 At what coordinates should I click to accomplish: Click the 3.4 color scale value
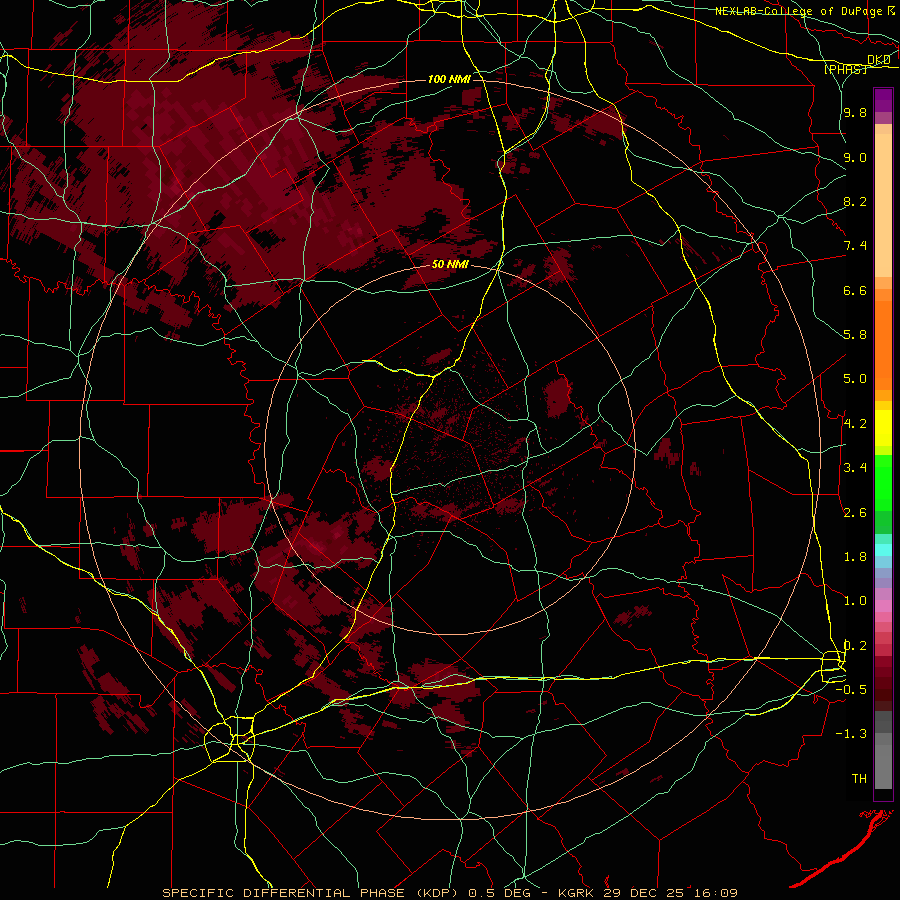(x=855, y=468)
